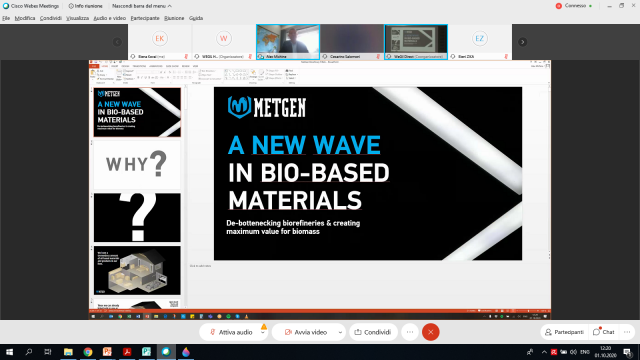
Task: Open Task View on taskbar
Action: coord(48,352)
